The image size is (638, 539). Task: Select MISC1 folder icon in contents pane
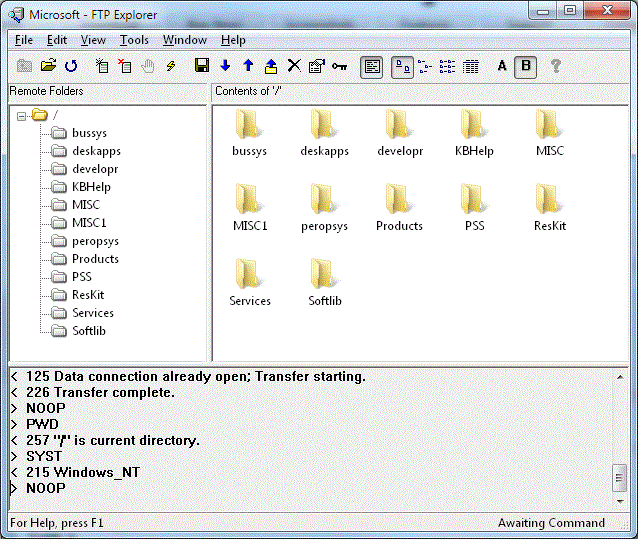[x=249, y=199]
